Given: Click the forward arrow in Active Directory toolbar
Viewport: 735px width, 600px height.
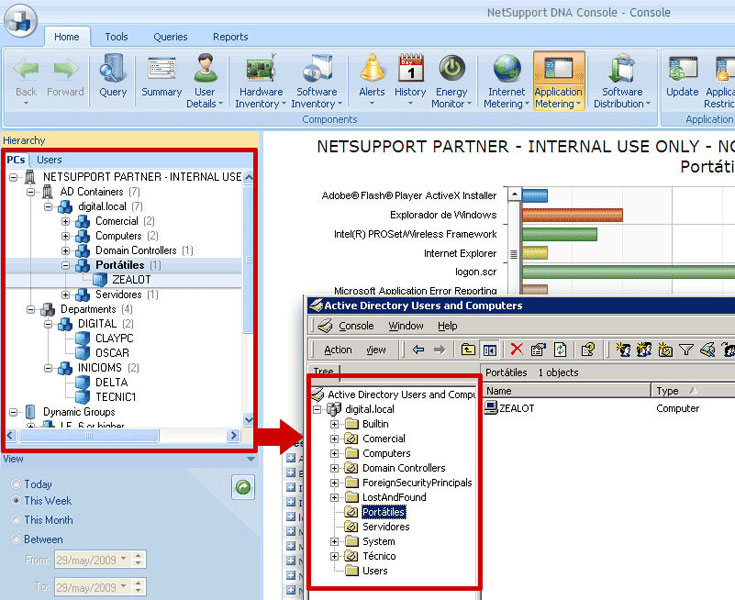Looking at the screenshot, I should tap(439, 349).
